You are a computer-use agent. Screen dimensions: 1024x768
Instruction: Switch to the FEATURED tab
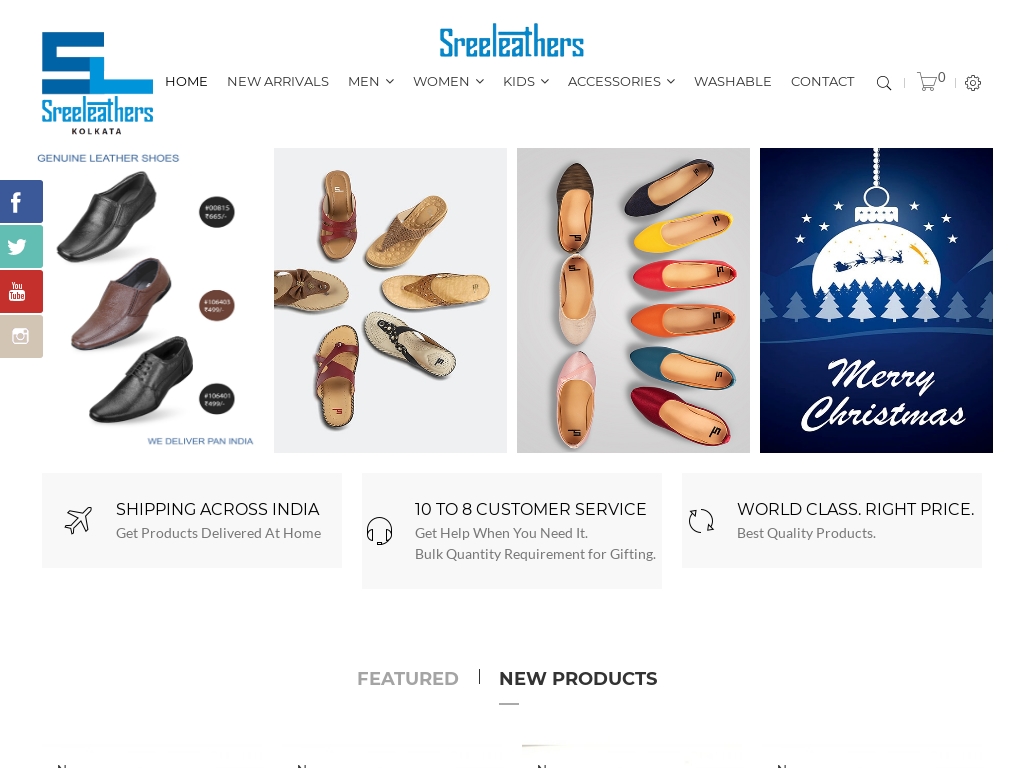[x=408, y=679]
